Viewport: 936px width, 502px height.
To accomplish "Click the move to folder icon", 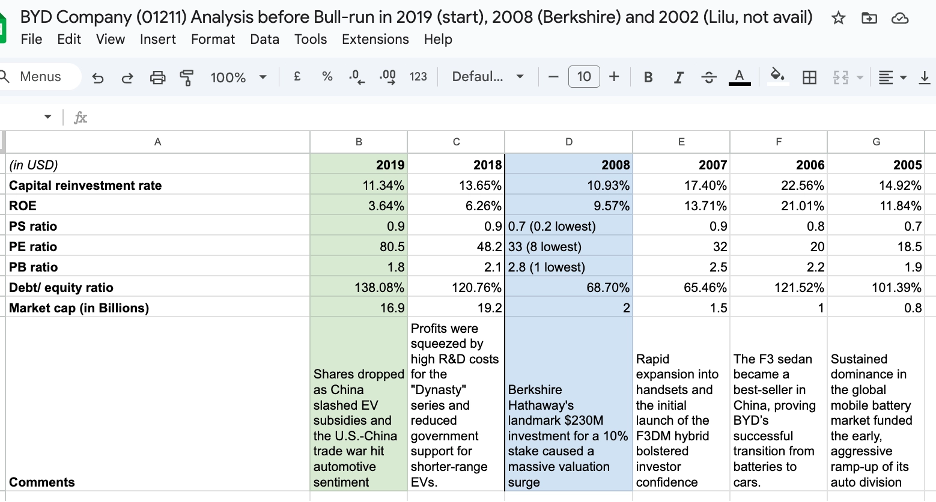I will (869, 18).
